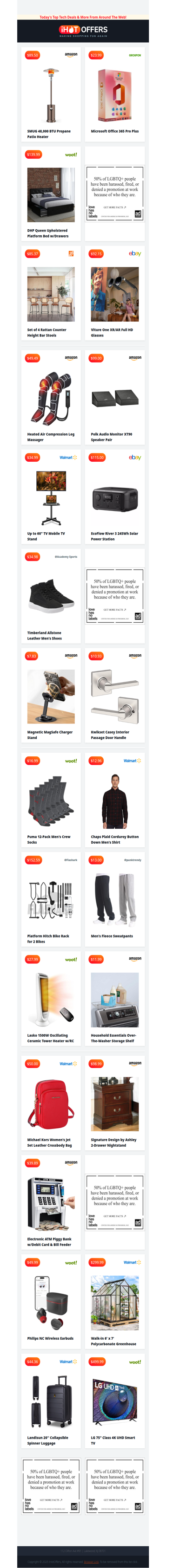The width and height of the screenshot is (186, 1568).
Task: Click Walmart logo on Mobile TV Stand
Action: click(x=68, y=457)
